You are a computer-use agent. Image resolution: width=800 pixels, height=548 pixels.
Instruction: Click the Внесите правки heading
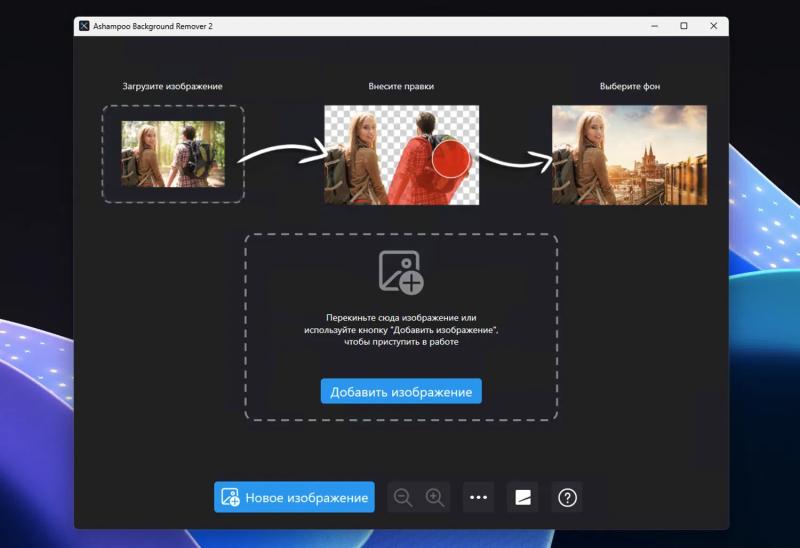[x=401, y=86]
